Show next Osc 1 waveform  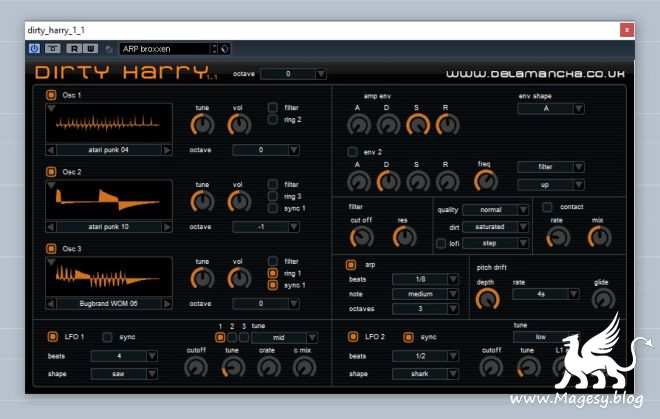coord(167,150)
